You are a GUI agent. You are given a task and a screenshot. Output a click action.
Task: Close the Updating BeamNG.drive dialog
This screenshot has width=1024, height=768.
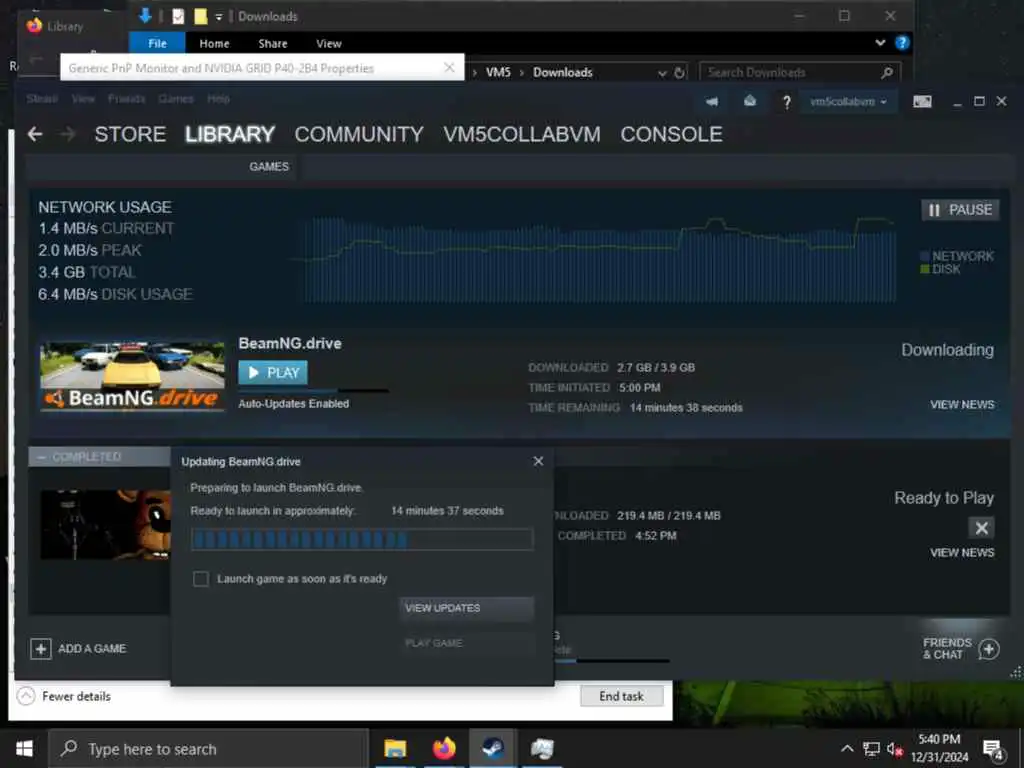point(538,461)
